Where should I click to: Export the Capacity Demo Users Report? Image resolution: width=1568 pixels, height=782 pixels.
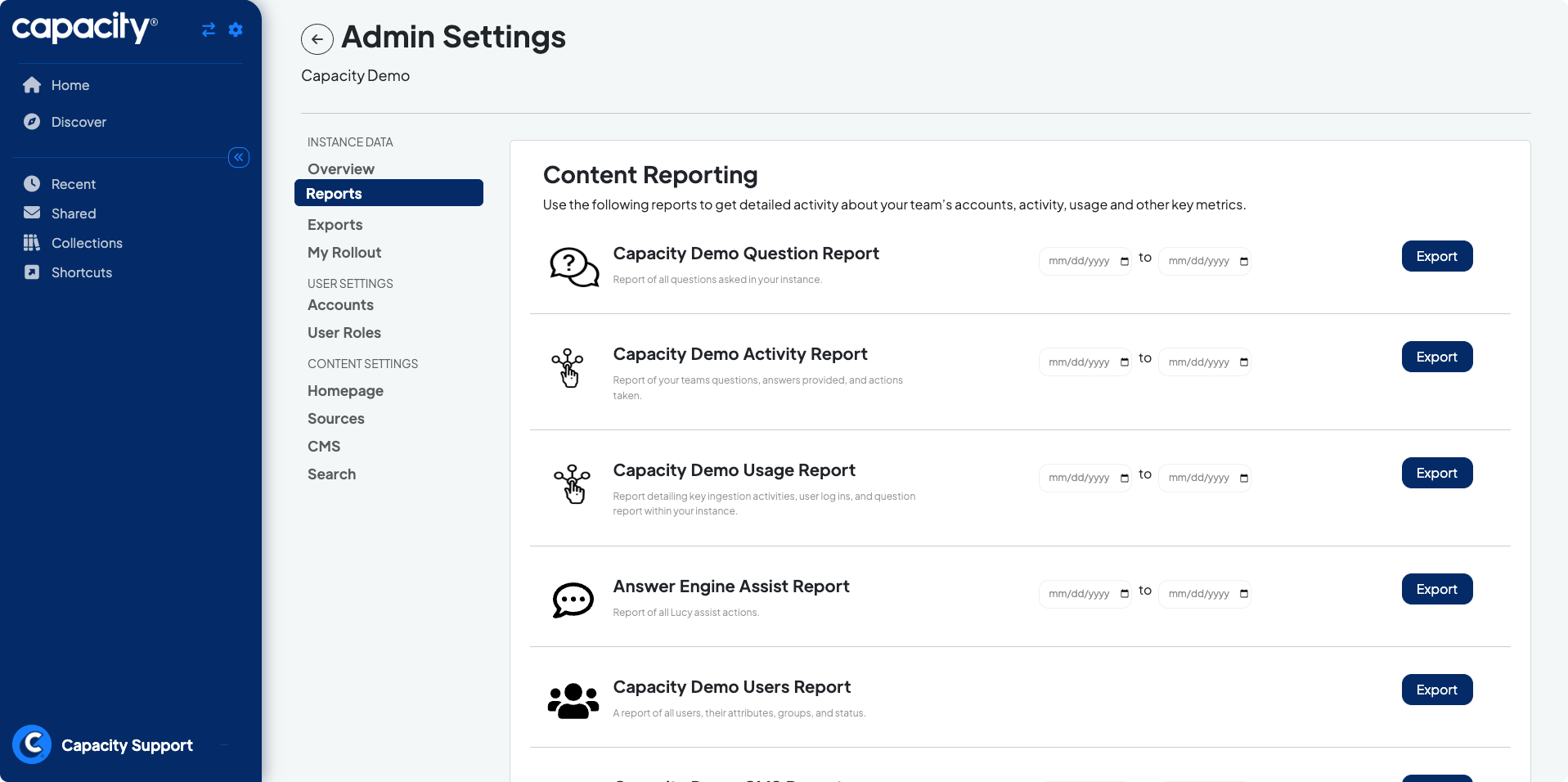pos(1436,690)
